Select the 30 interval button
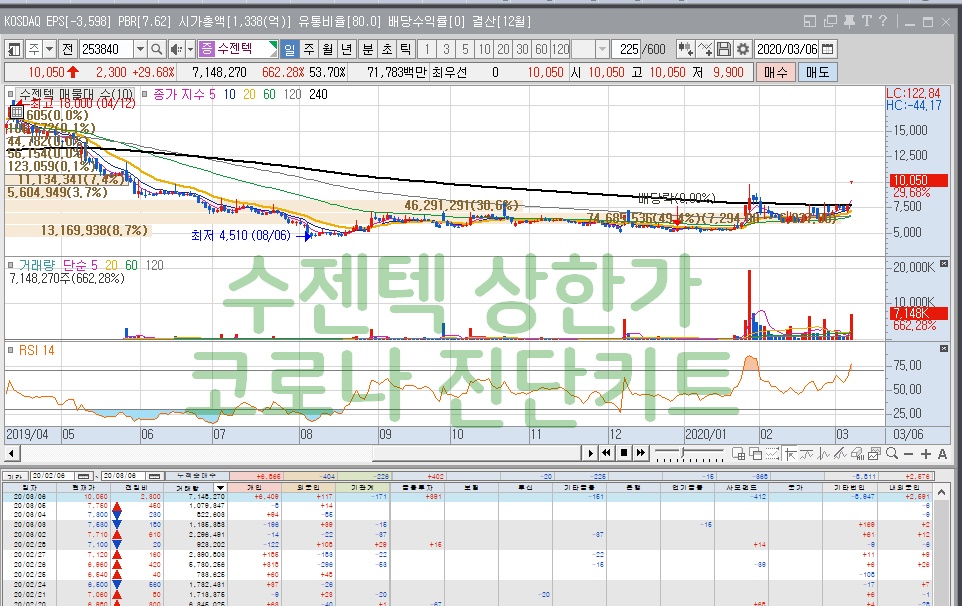 coord(523,49)
